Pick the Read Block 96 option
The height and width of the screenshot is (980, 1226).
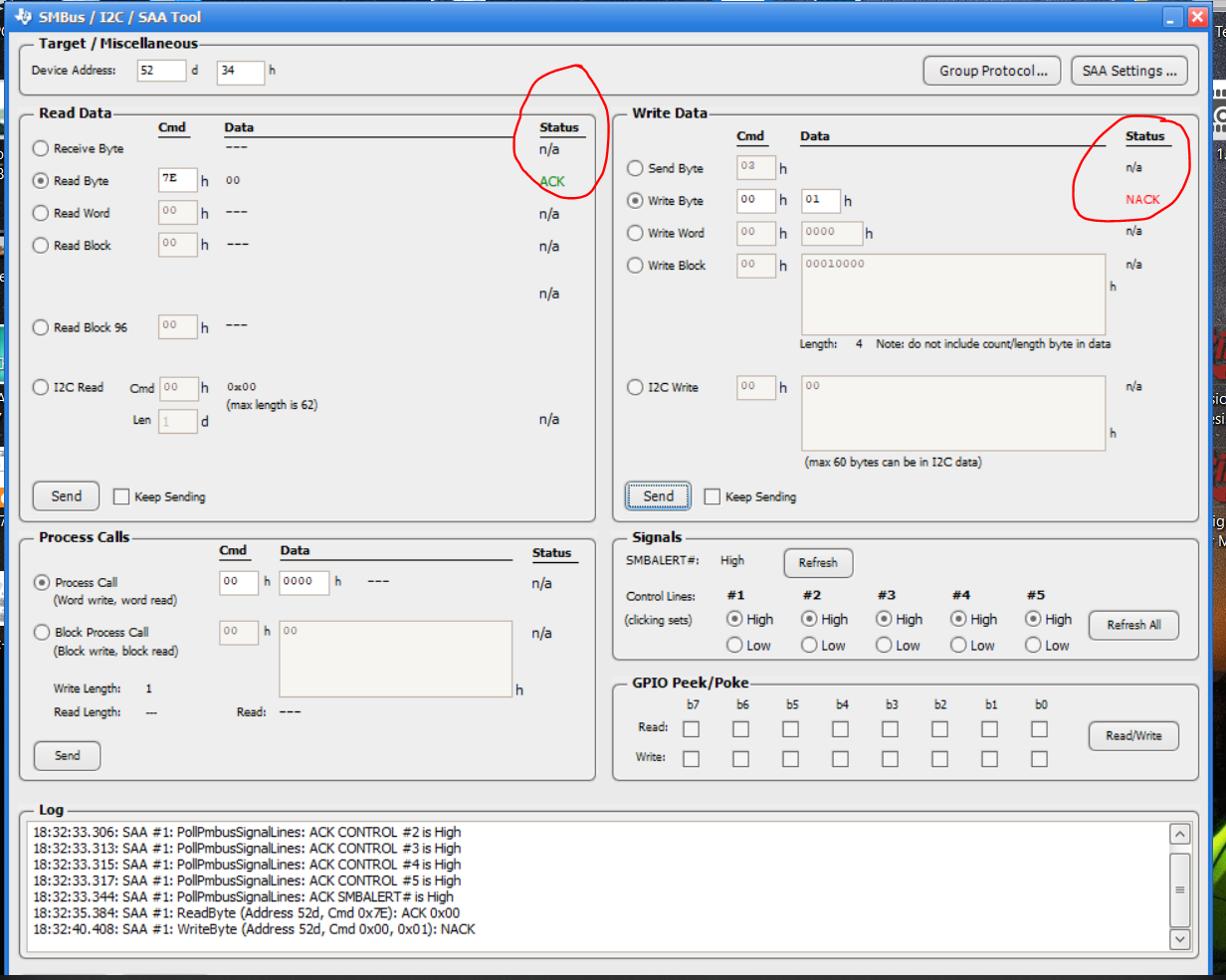click(x=41, y=327)
